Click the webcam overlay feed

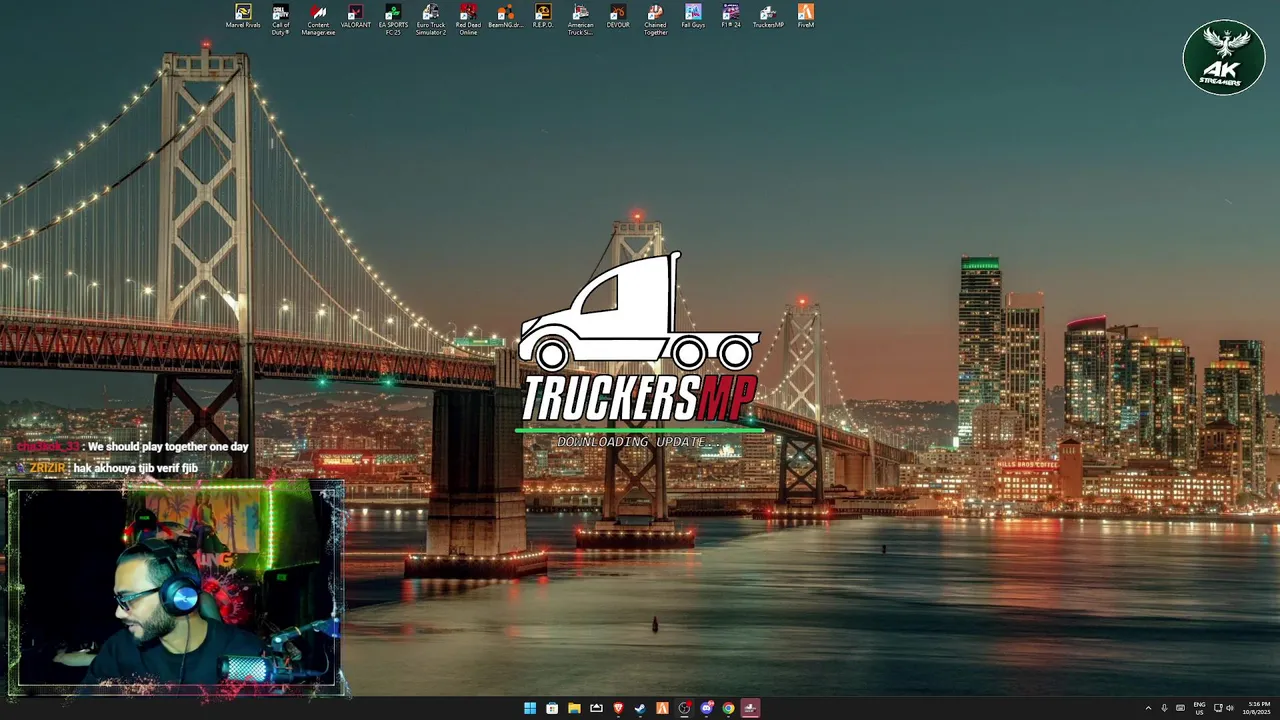(176, 586)
